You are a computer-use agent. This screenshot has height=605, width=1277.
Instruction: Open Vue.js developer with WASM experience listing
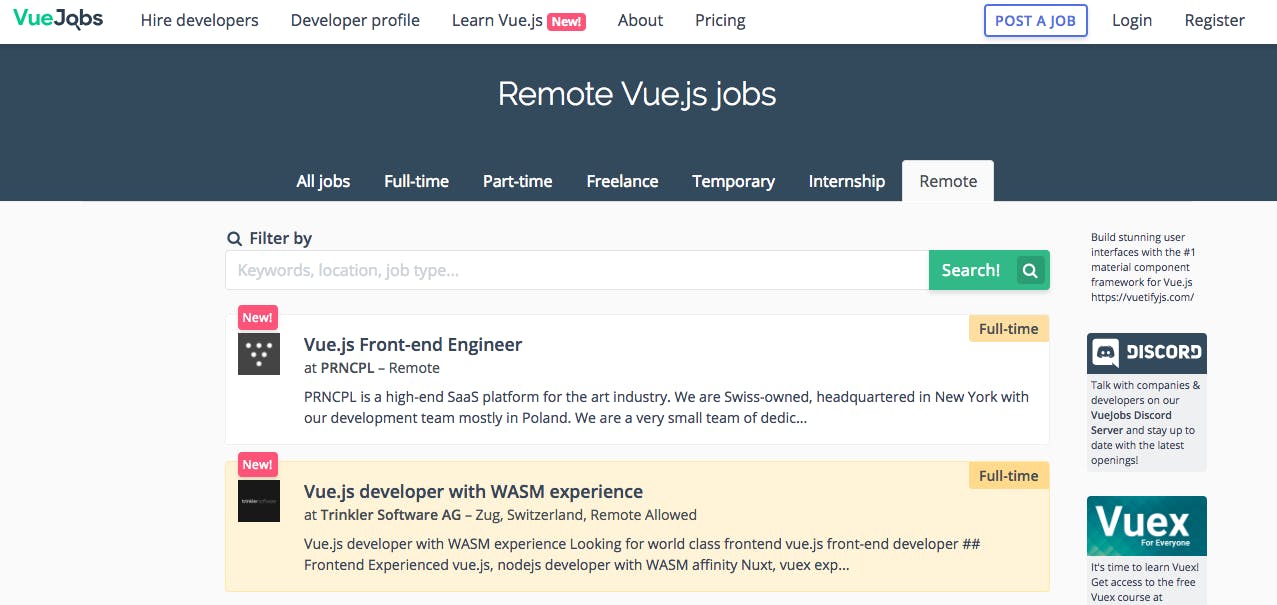(473, 491)
